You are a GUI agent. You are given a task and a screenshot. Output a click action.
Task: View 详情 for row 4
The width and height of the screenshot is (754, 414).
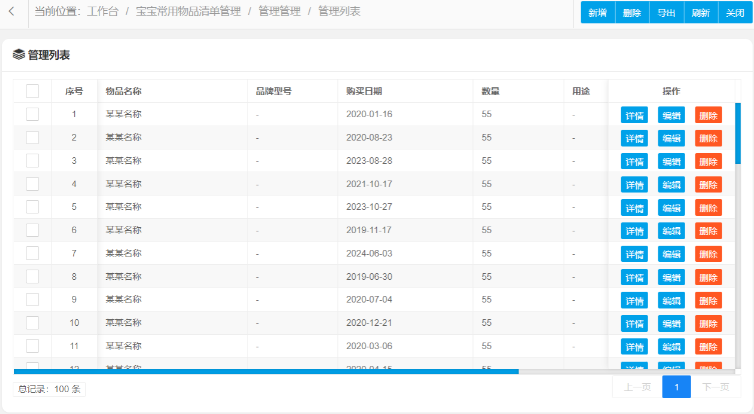coord(634,185)
